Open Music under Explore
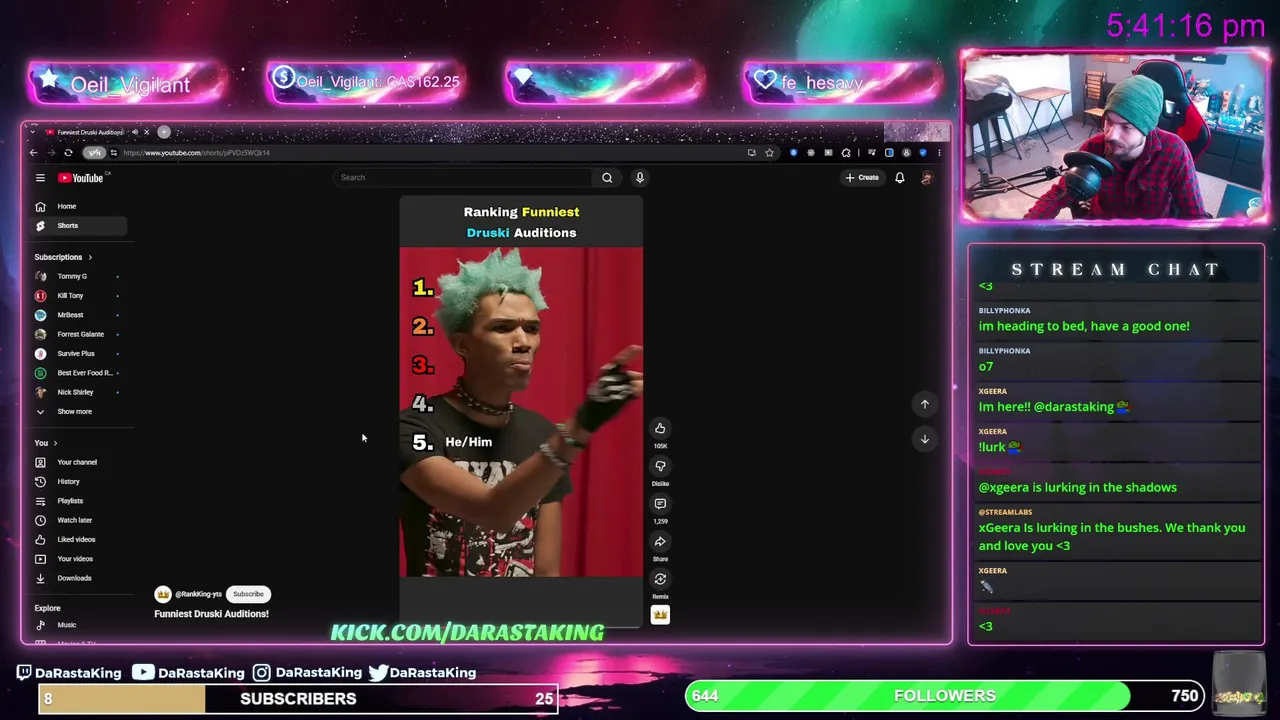This screenshot has width=1280, height=720. (79, 625)
